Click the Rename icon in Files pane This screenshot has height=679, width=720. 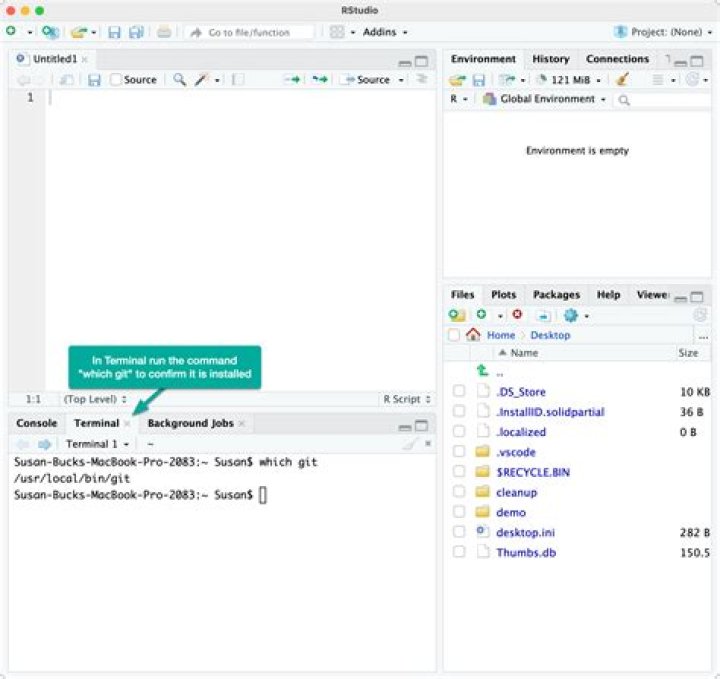544,315
